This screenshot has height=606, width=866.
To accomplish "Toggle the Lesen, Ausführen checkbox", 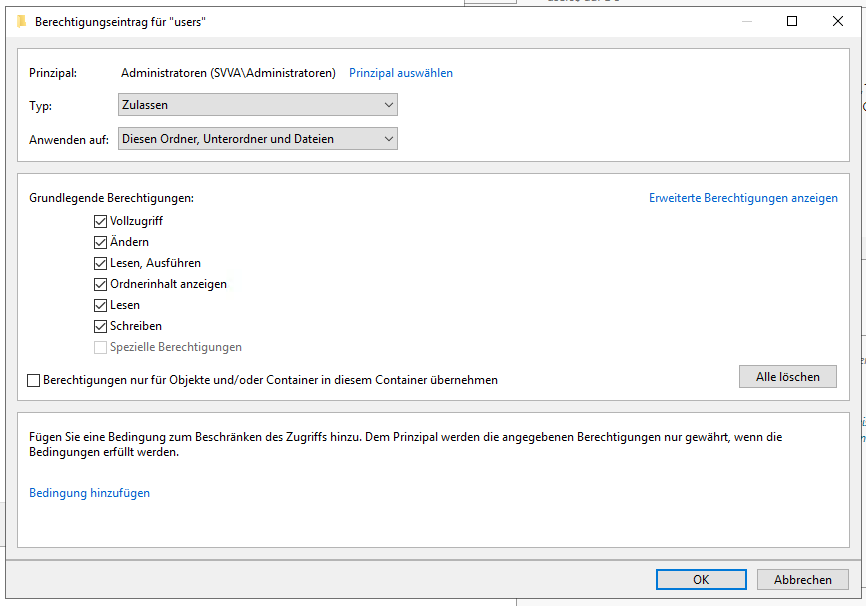I will point(100,264).
